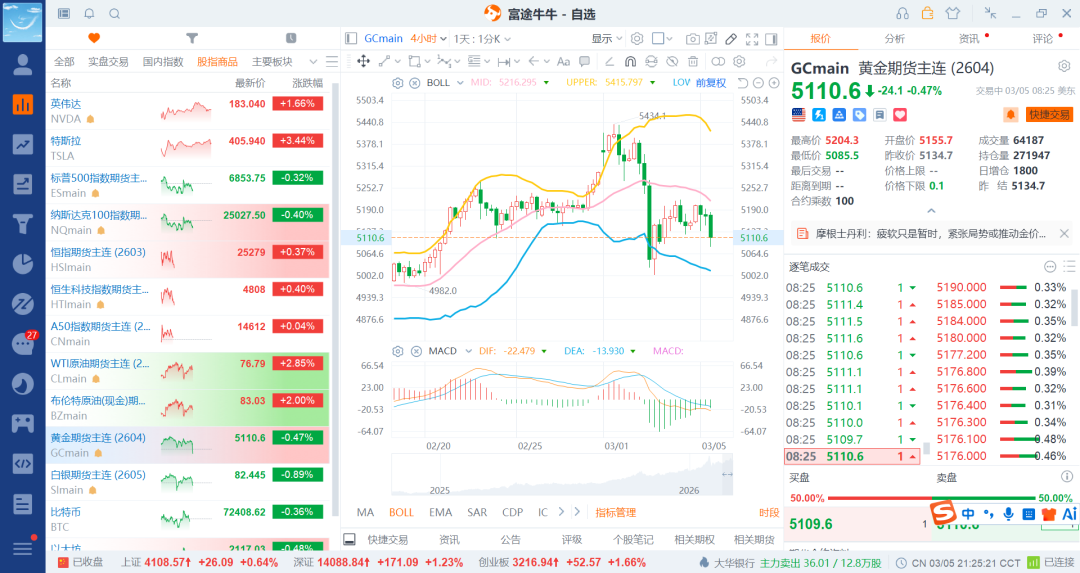Zoom in chart with plus circle
This screenshot has height=573, width=1080.
click(774, 83)
